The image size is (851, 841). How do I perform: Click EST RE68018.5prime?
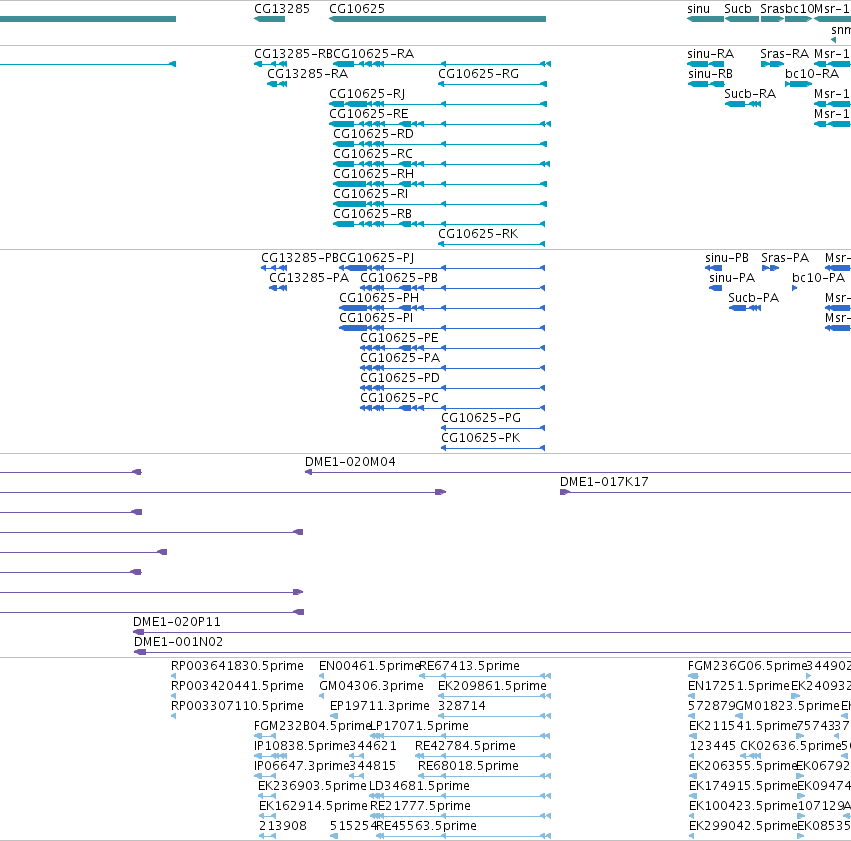468,766
